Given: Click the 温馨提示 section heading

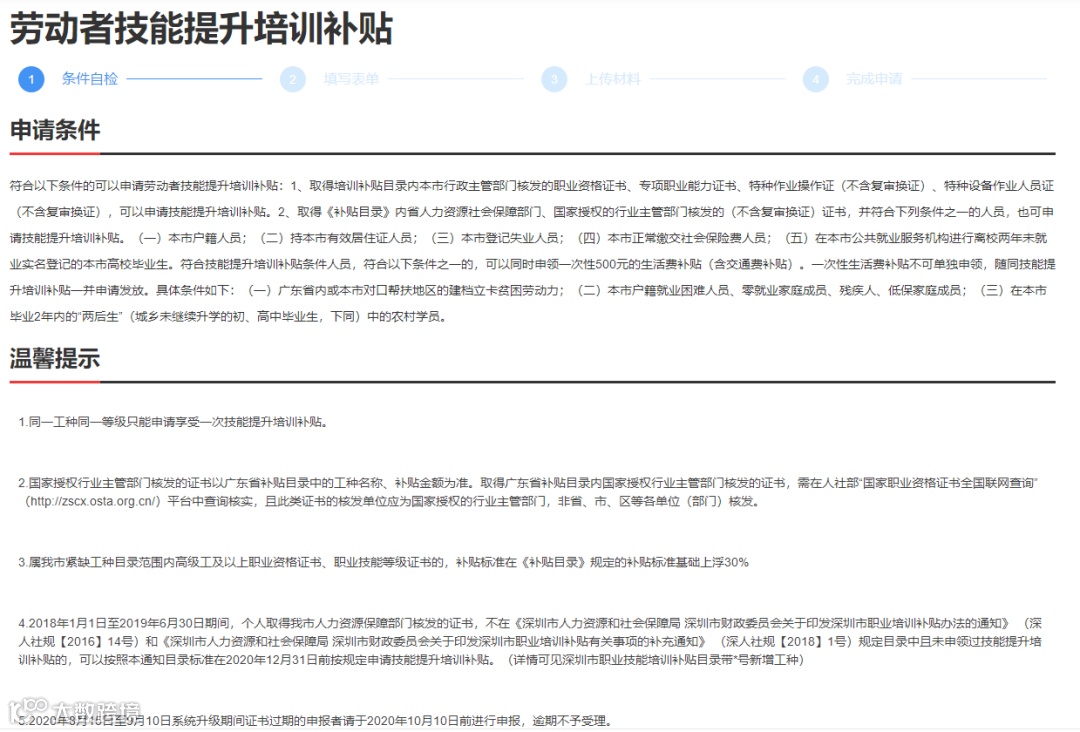Looking at the screenshot, I should pyautogui.click(x=55, y=358).
